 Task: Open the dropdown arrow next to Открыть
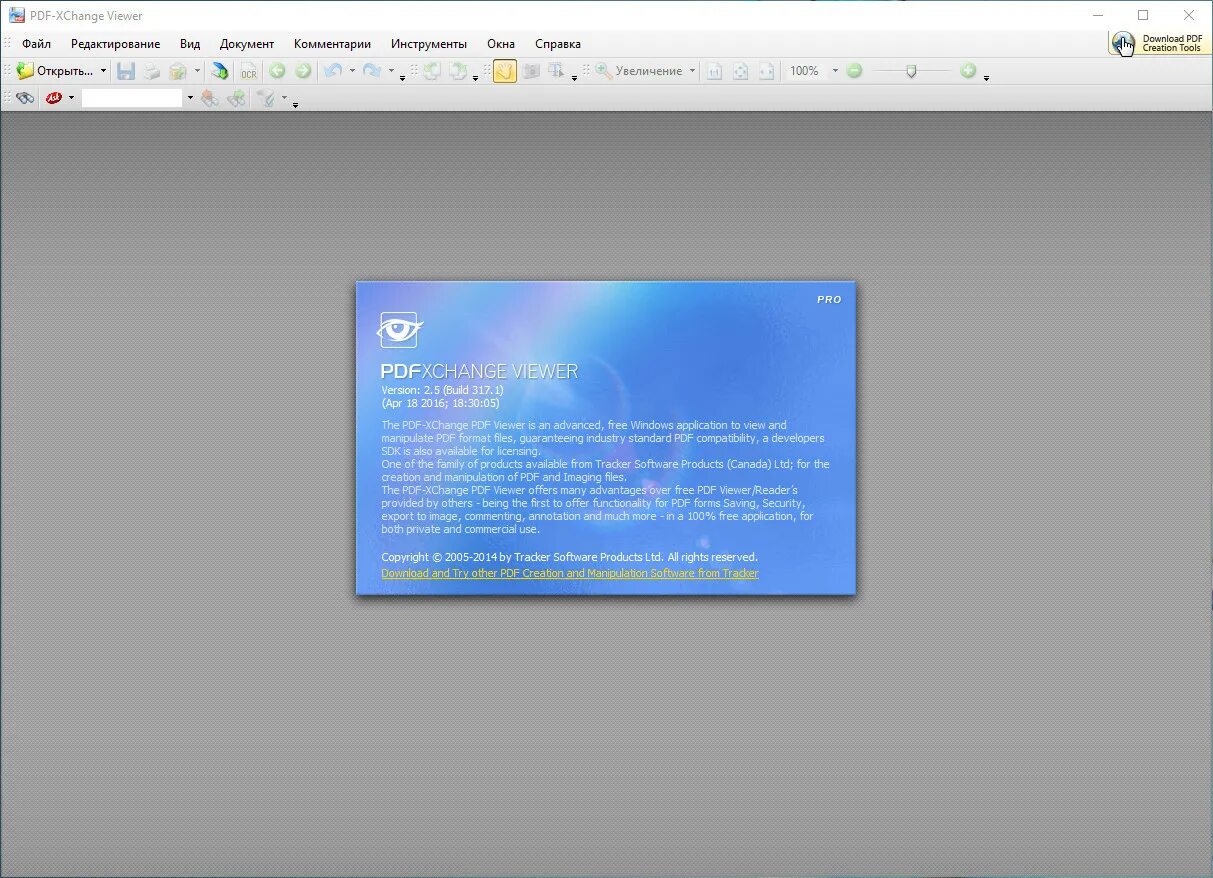(103, 71)
